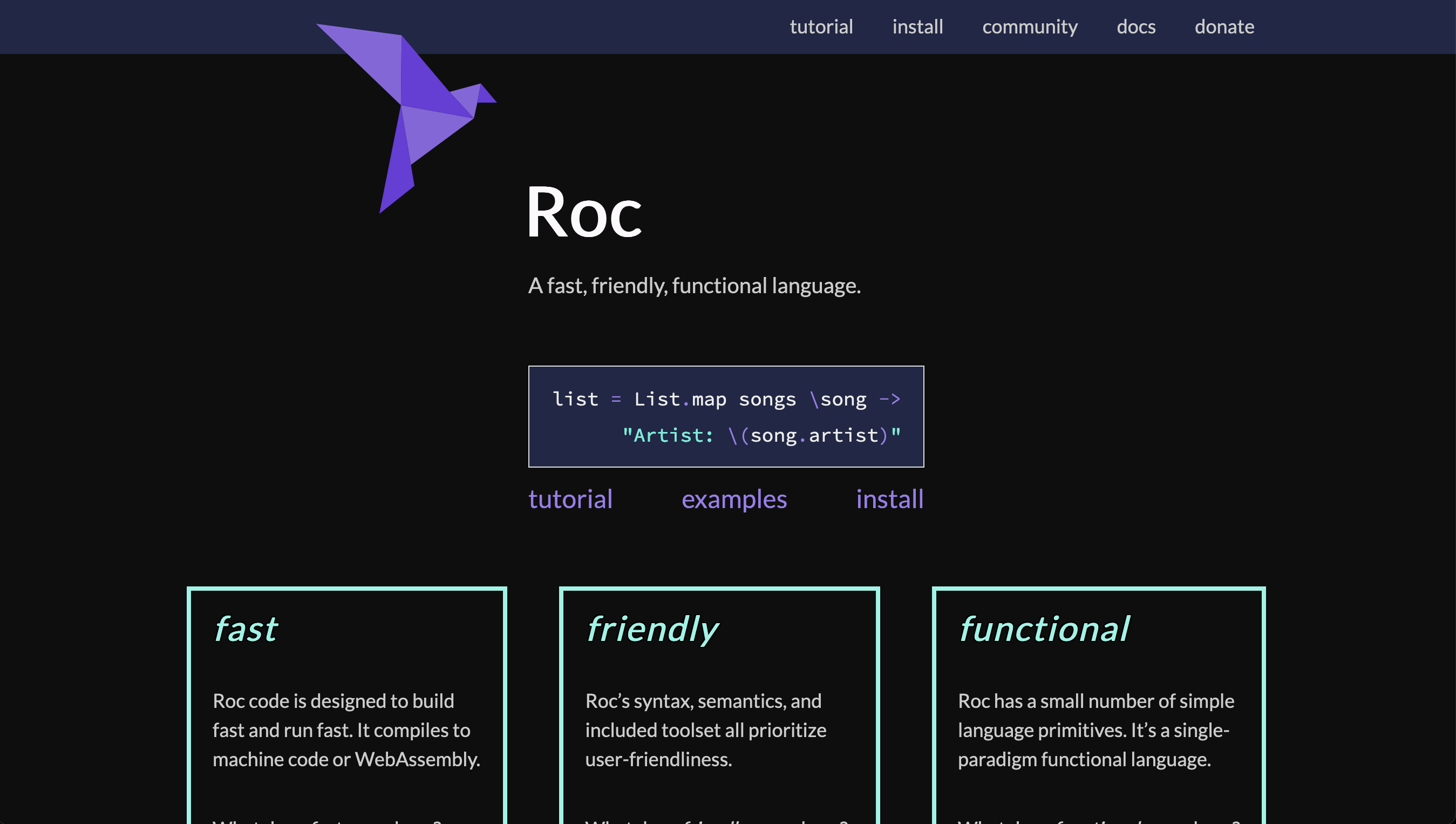
Task: Click the purple Roc bird logo
Action: click(406, 118)
